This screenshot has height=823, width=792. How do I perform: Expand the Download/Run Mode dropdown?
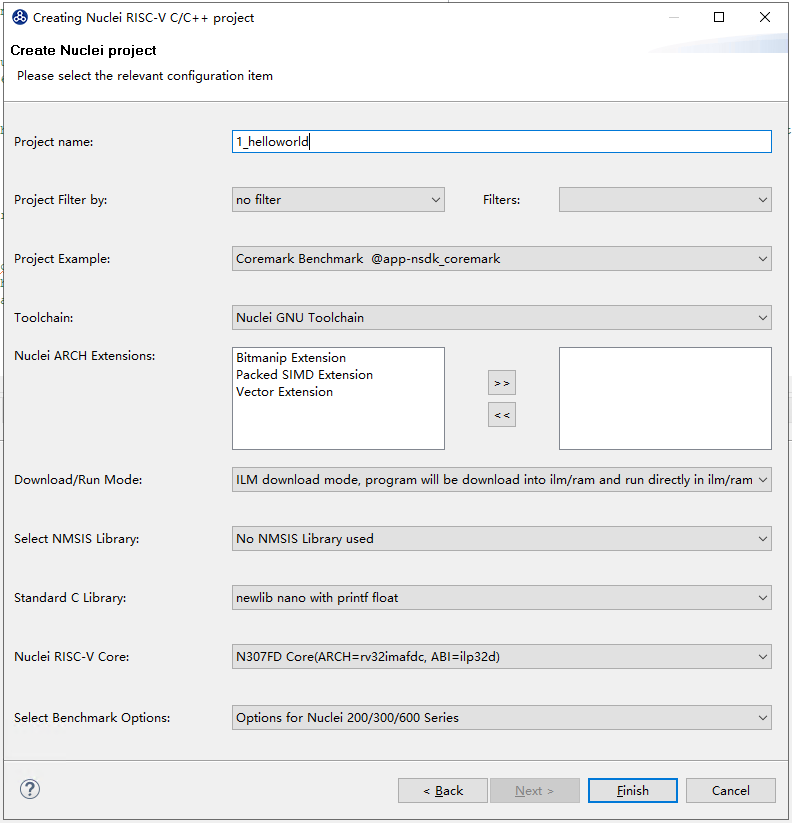[x=501, y=480]
